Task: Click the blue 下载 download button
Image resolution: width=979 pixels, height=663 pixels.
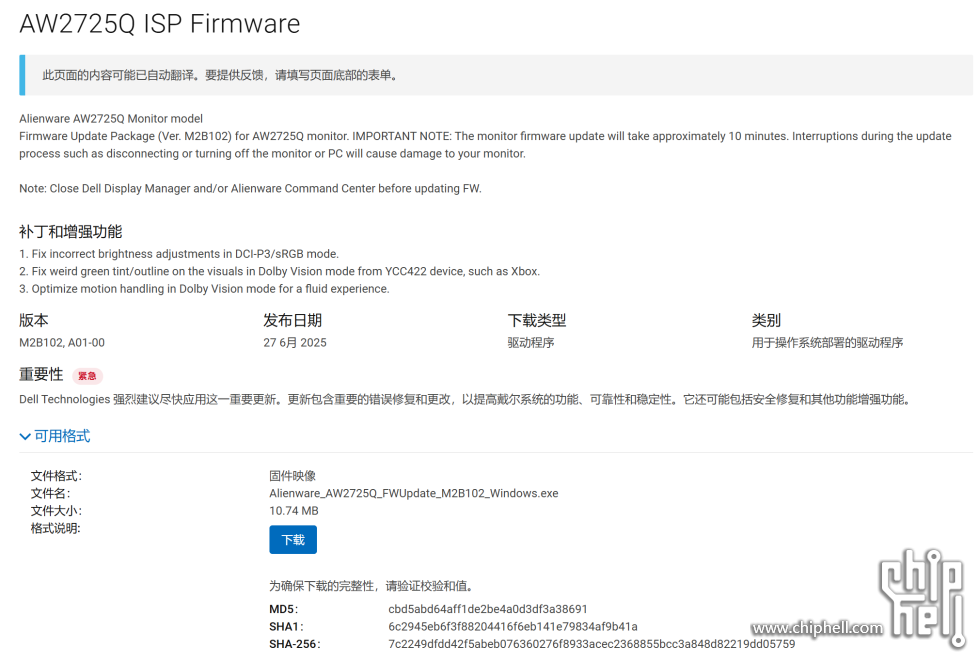Action: pos(293,539)
